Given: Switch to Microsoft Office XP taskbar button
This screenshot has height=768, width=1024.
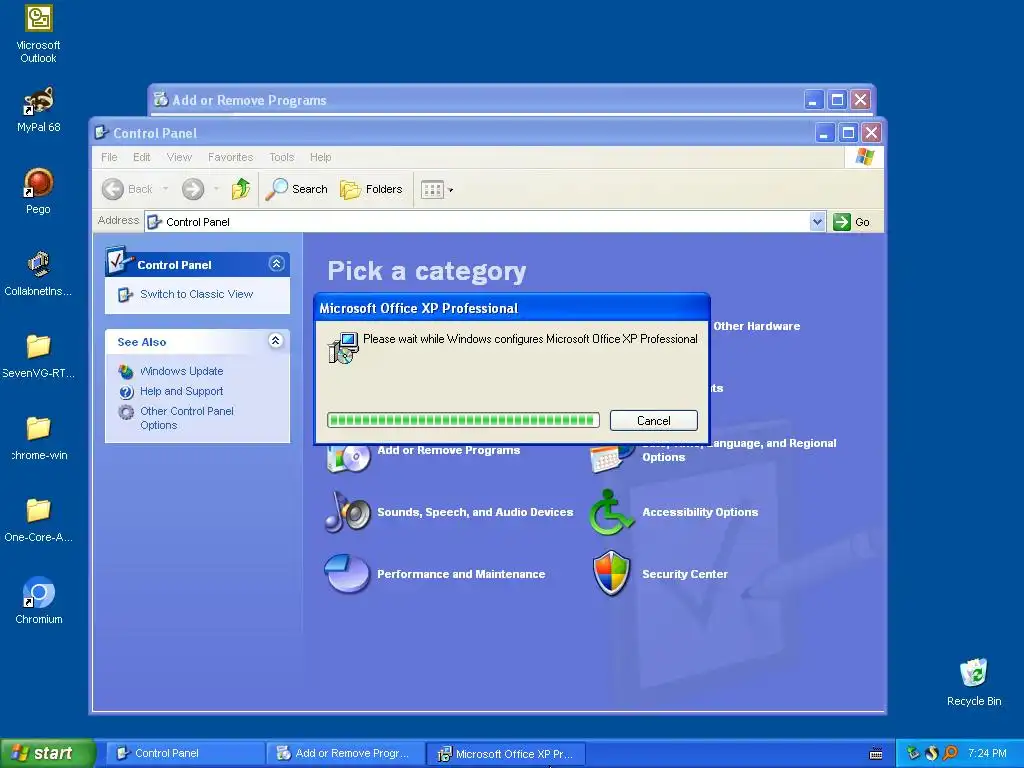Looking at the screenshot, I should tap(506, 754).
